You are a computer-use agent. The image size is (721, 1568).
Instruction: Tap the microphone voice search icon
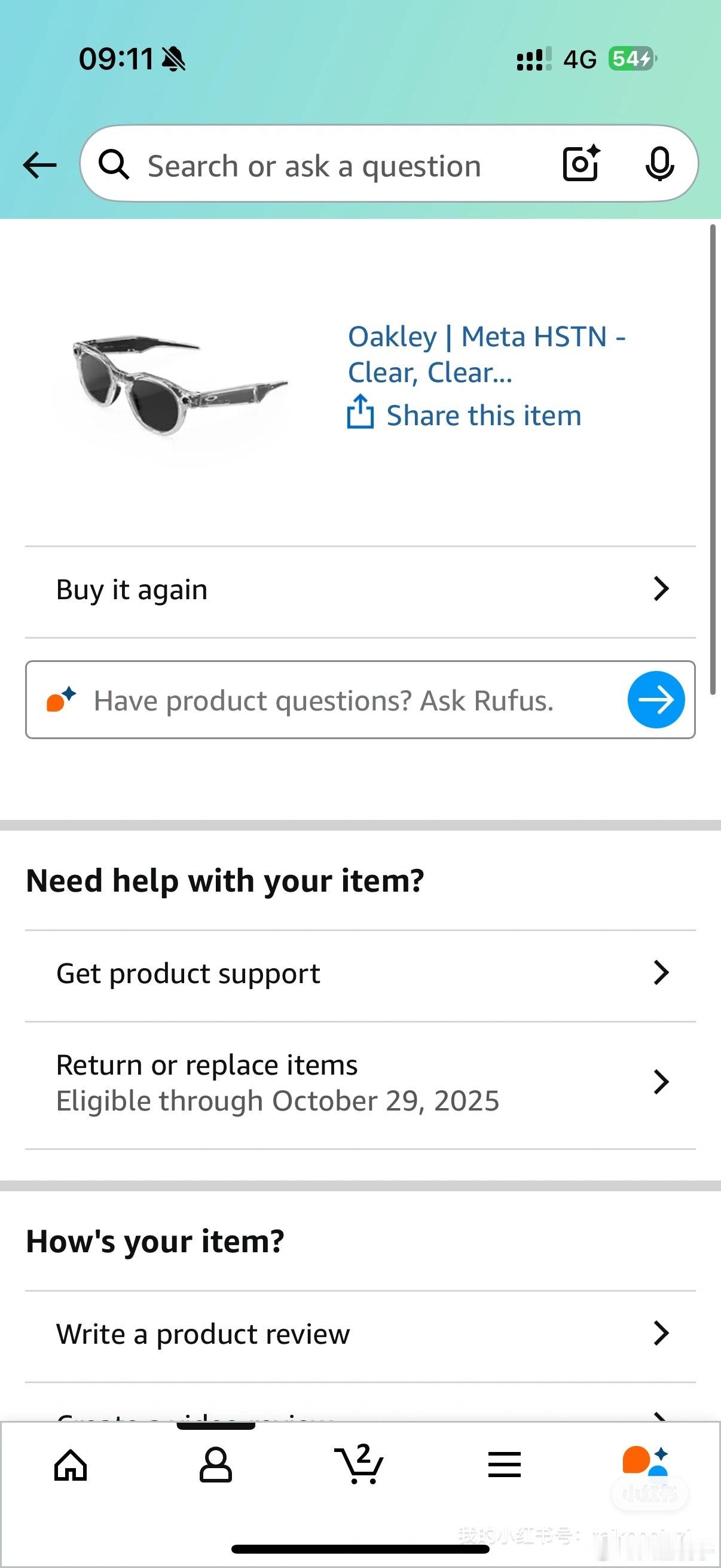(x=659, y=164)
